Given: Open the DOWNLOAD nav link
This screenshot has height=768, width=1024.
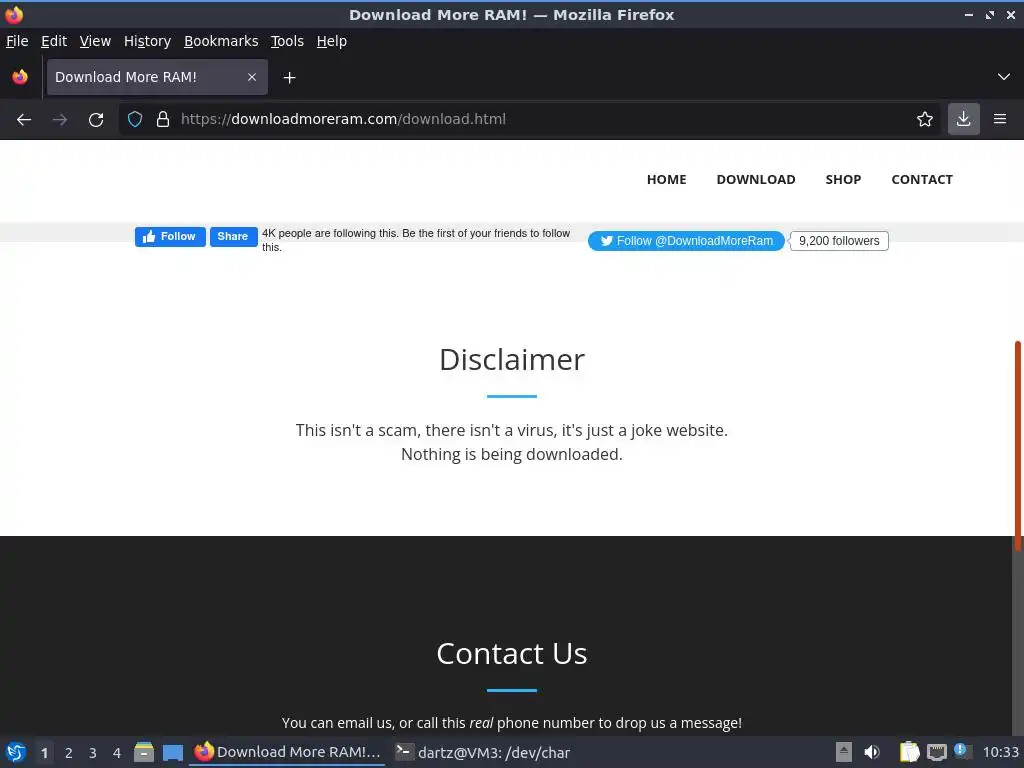Looking at the screenshot, I should click(756, 180).
